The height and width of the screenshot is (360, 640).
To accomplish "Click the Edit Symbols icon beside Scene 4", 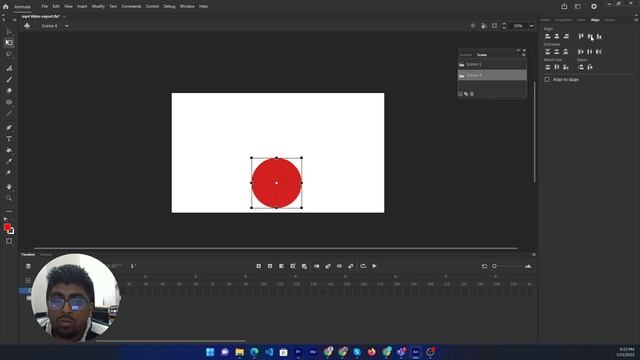I will (27, 26).
